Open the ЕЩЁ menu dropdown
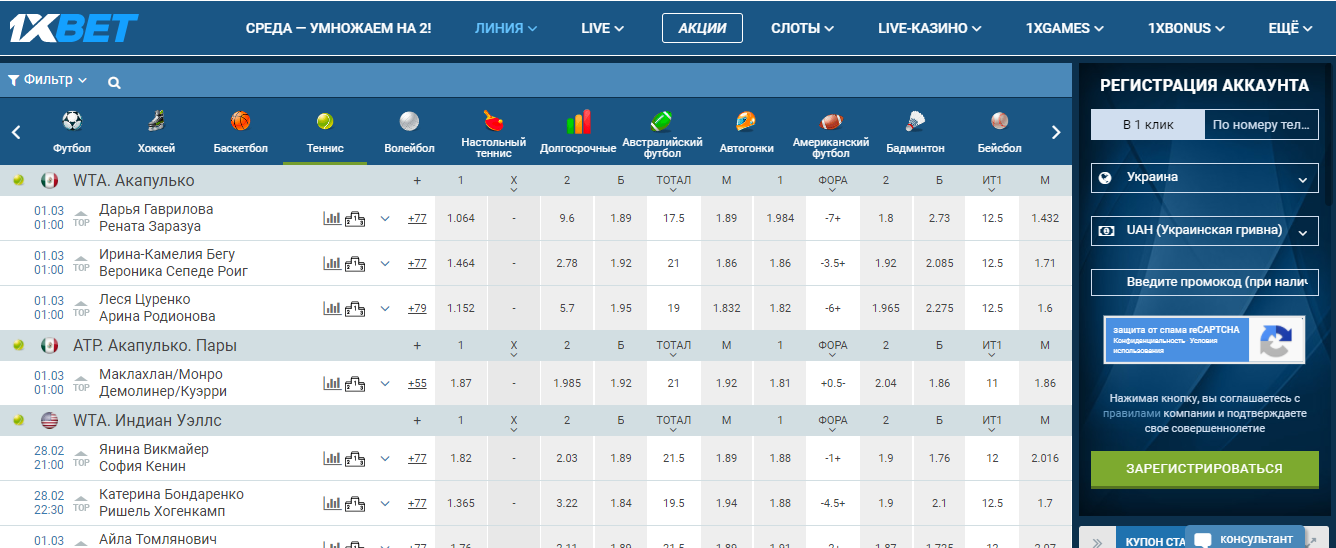Screen dimensions: 1336x548 1290,28
